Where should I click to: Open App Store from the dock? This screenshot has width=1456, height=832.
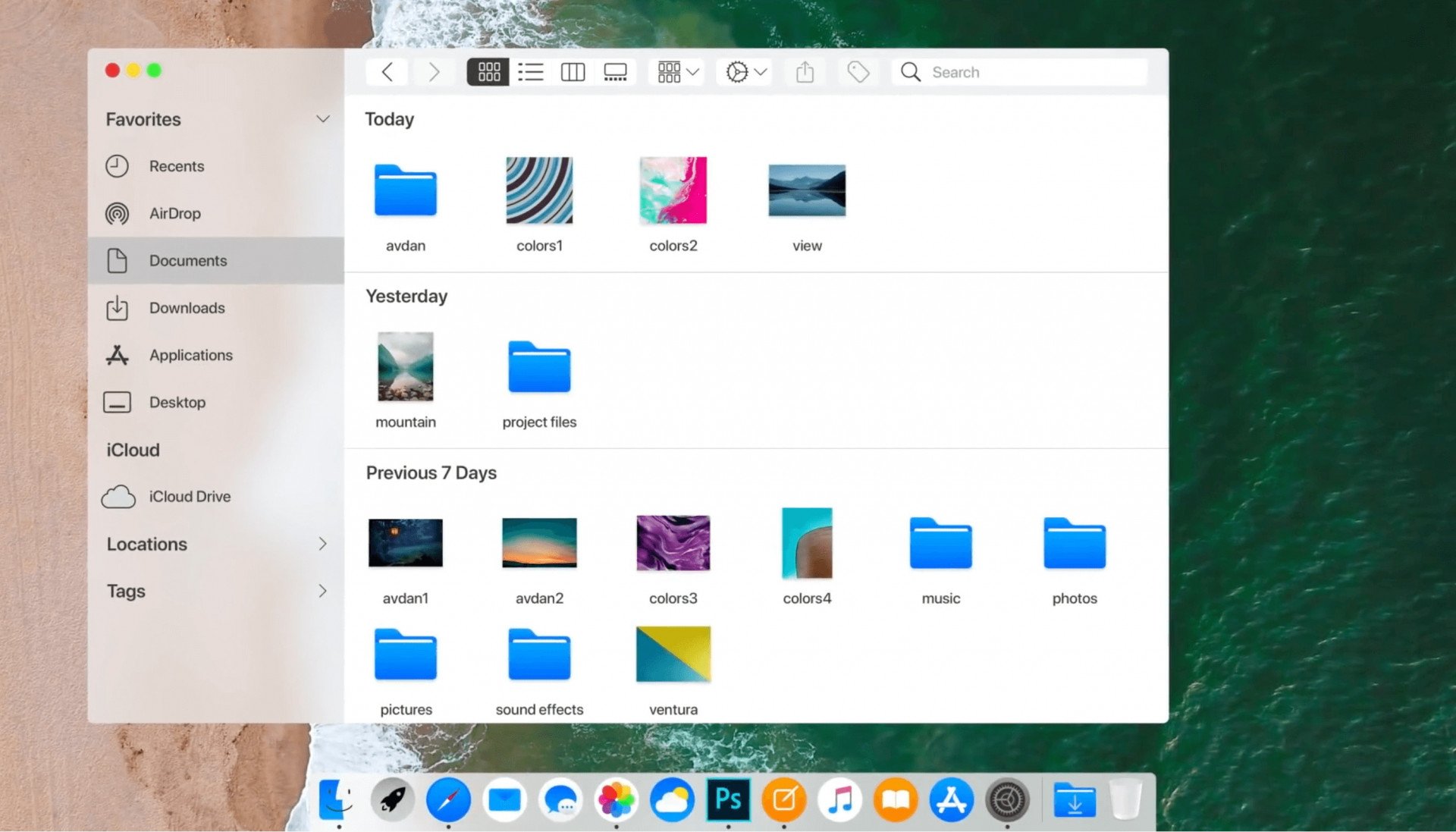(952, 799)
